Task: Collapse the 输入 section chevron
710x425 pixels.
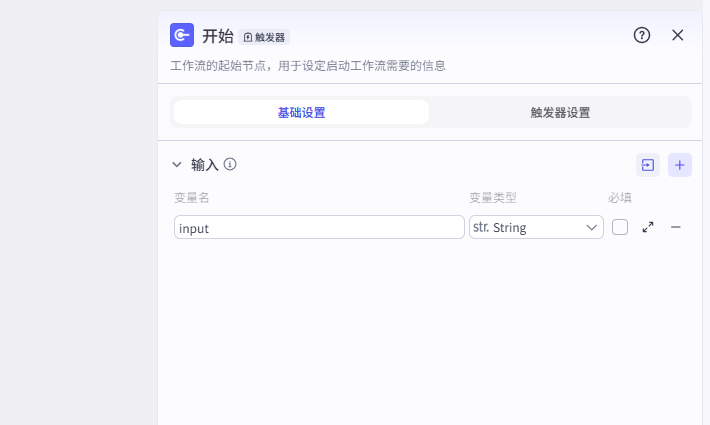Action: (177, 164)
